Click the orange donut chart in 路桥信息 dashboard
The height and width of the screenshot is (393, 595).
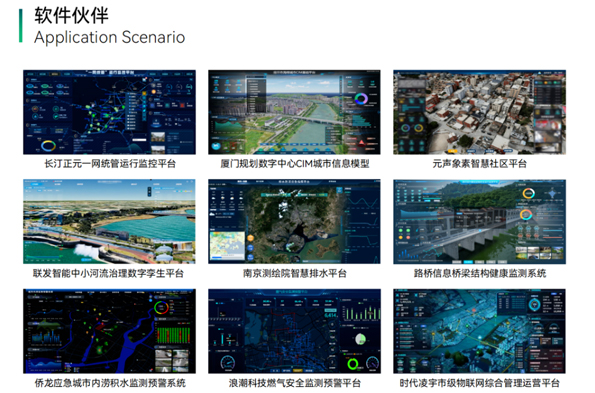[x=528, y=193]
